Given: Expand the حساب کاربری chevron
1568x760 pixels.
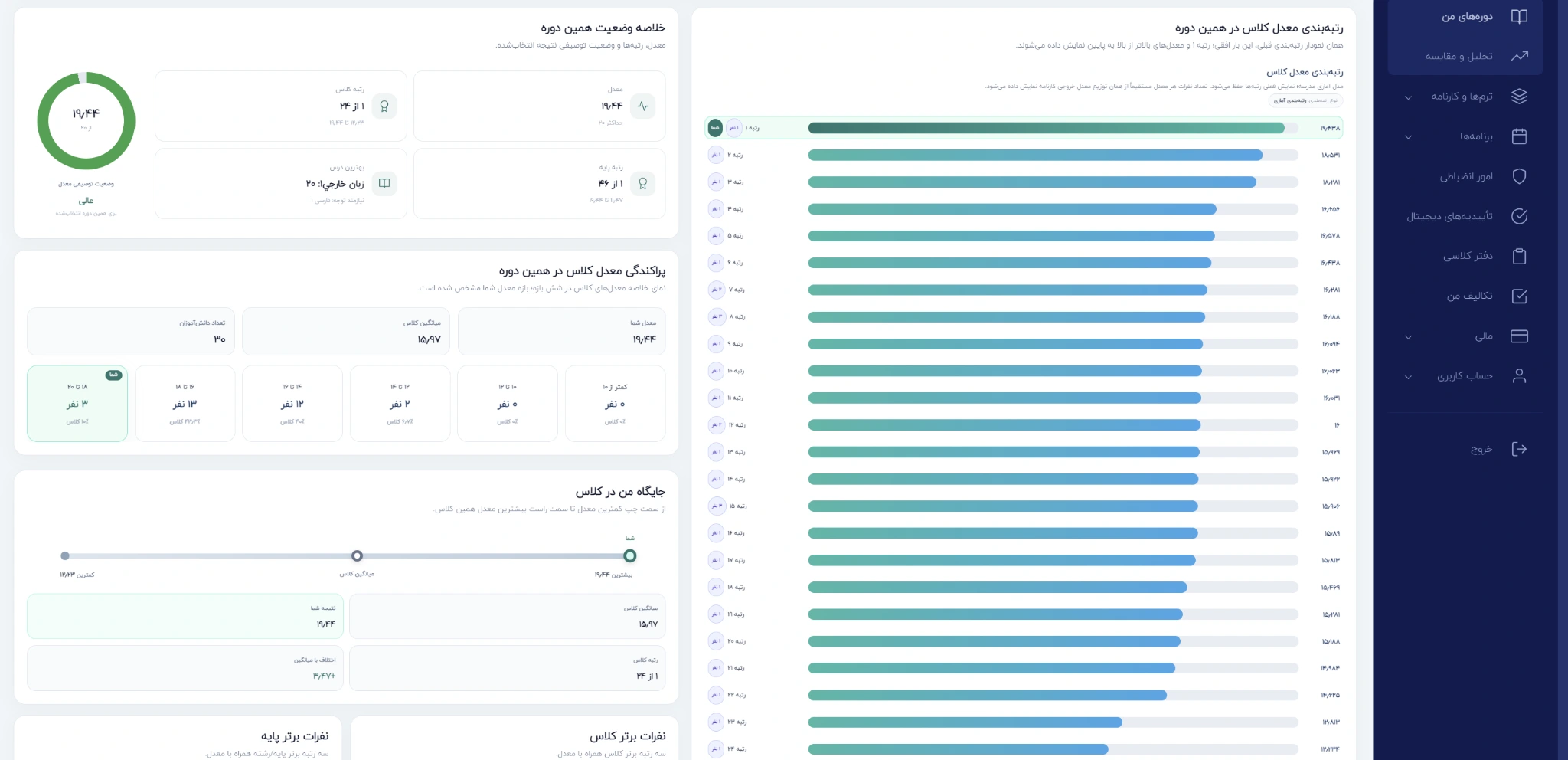Looking at the screenshot, I should (x=1408, y=377).
